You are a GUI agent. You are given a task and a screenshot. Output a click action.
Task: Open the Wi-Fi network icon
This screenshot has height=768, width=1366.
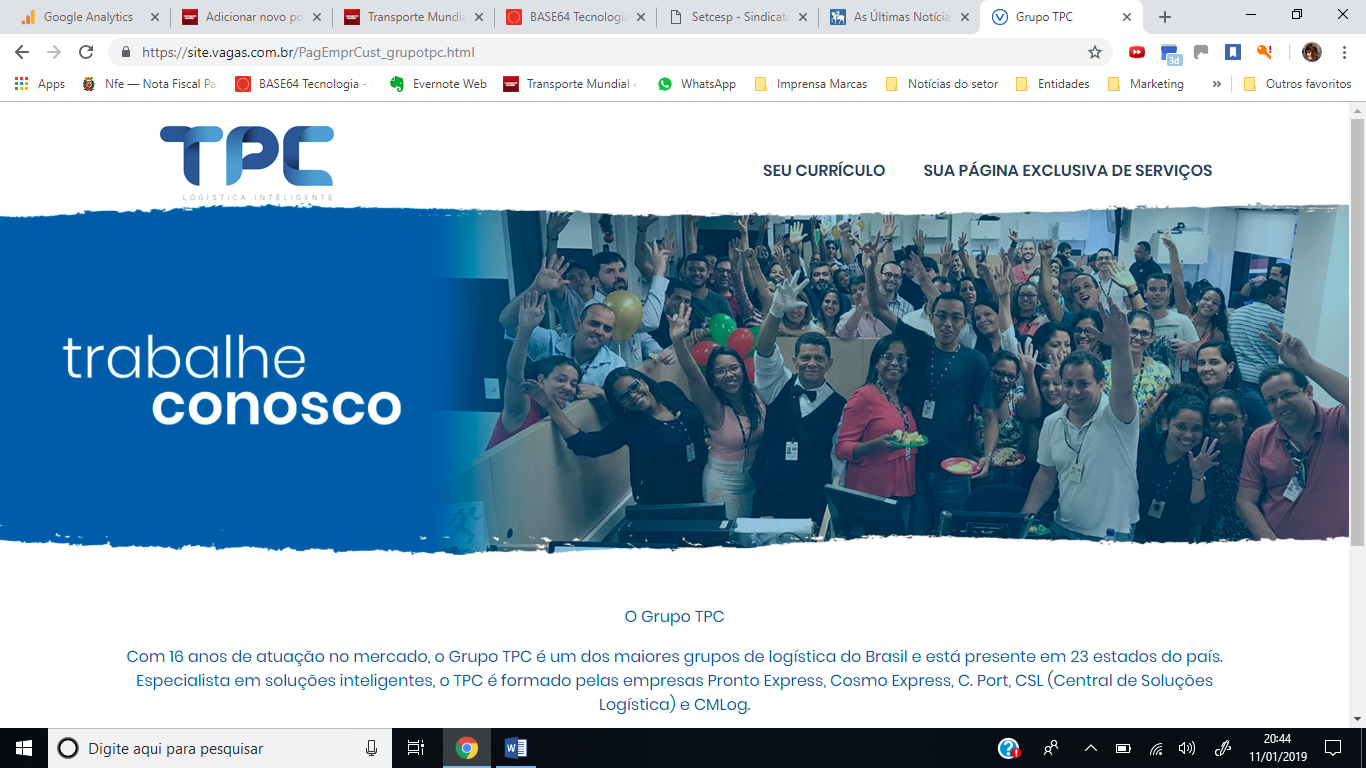[1155, 748]
